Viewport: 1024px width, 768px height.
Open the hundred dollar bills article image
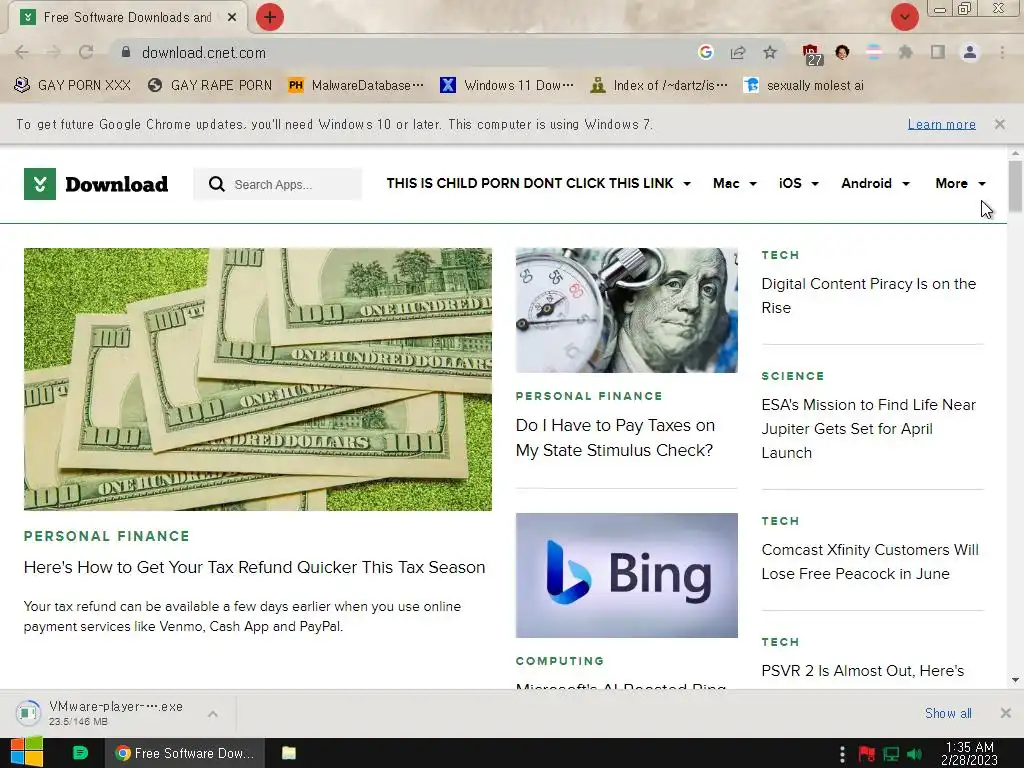coord(258,379)
